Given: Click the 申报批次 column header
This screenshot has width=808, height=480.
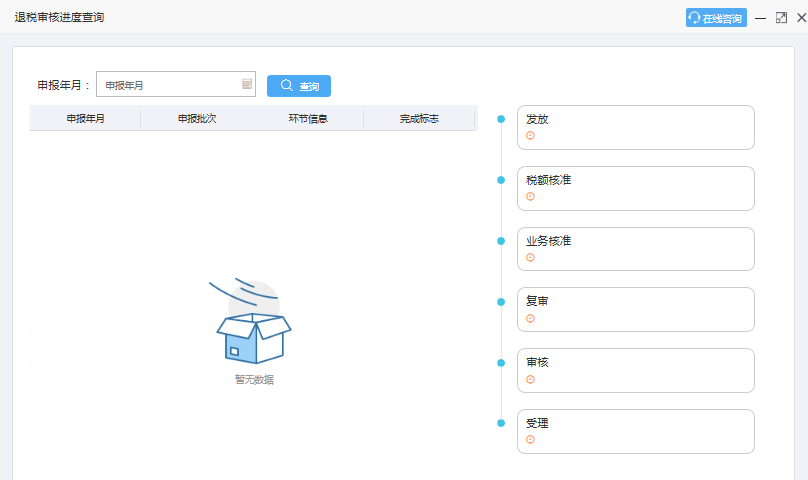Looking at the screenshot, I should [x=197, y=119].
